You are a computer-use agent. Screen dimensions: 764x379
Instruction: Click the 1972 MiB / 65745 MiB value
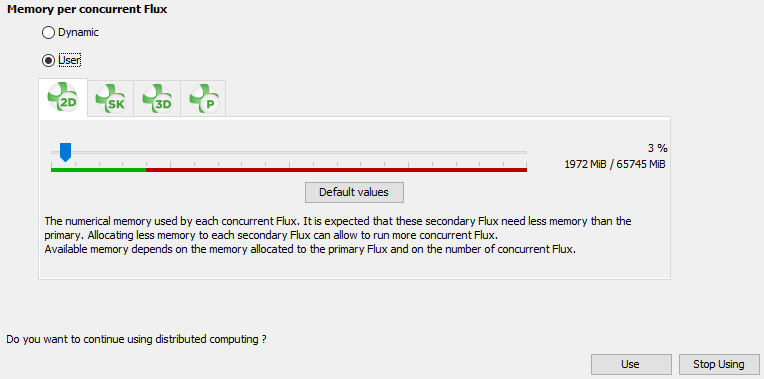click(x=615, y=164)
